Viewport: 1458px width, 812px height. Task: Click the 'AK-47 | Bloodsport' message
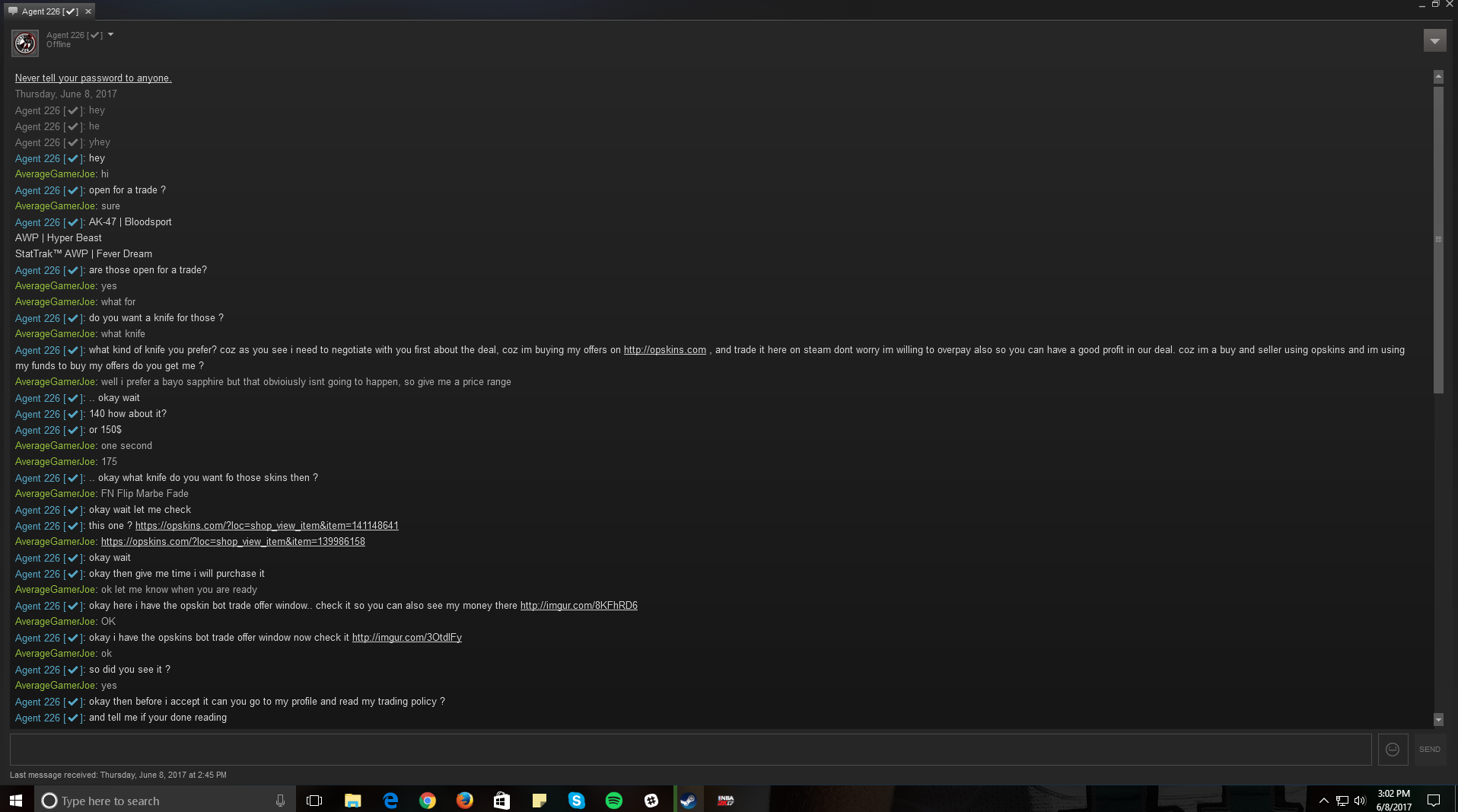tap(130, 222)
